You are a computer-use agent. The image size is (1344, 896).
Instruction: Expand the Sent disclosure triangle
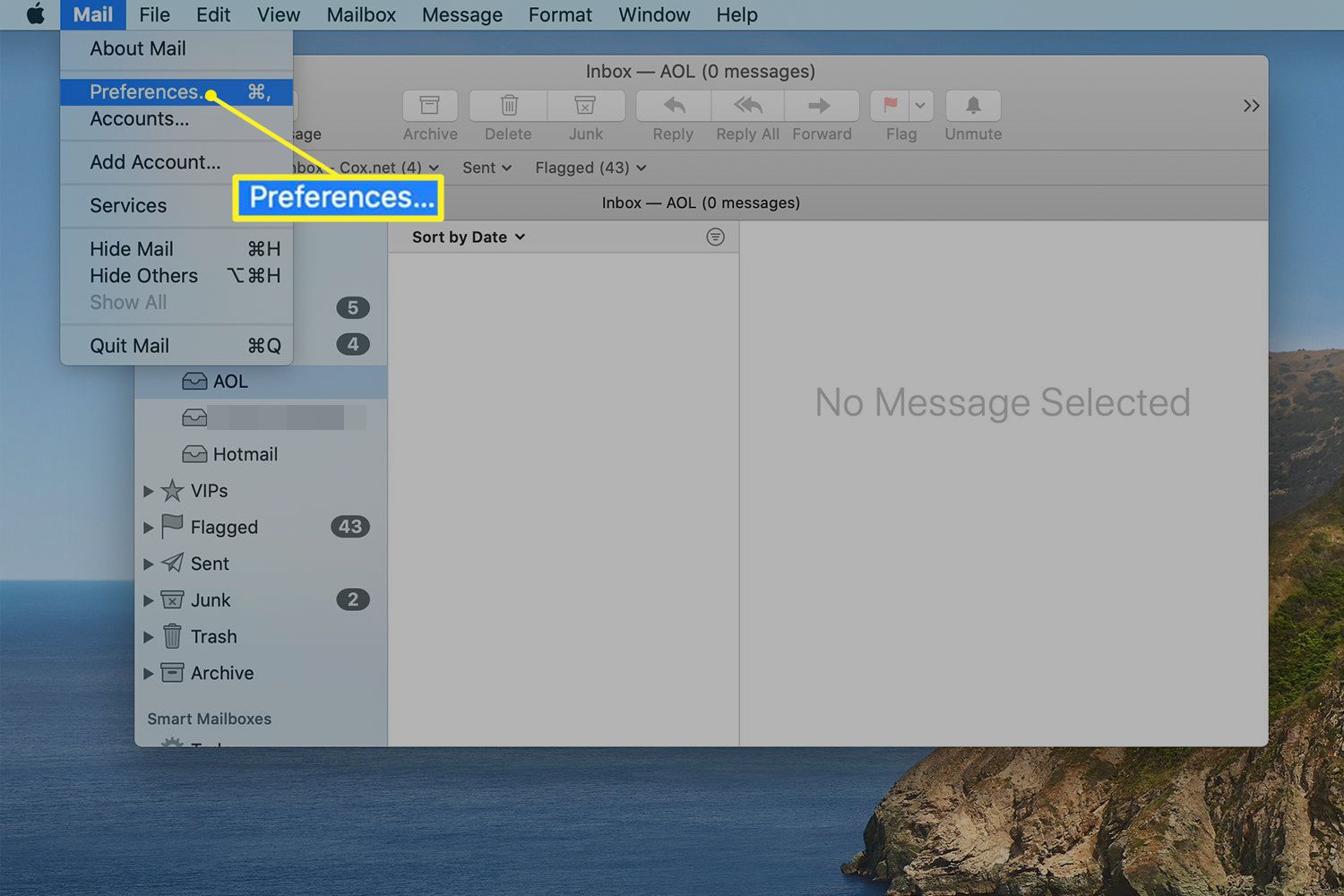click(x=149, y=564)
